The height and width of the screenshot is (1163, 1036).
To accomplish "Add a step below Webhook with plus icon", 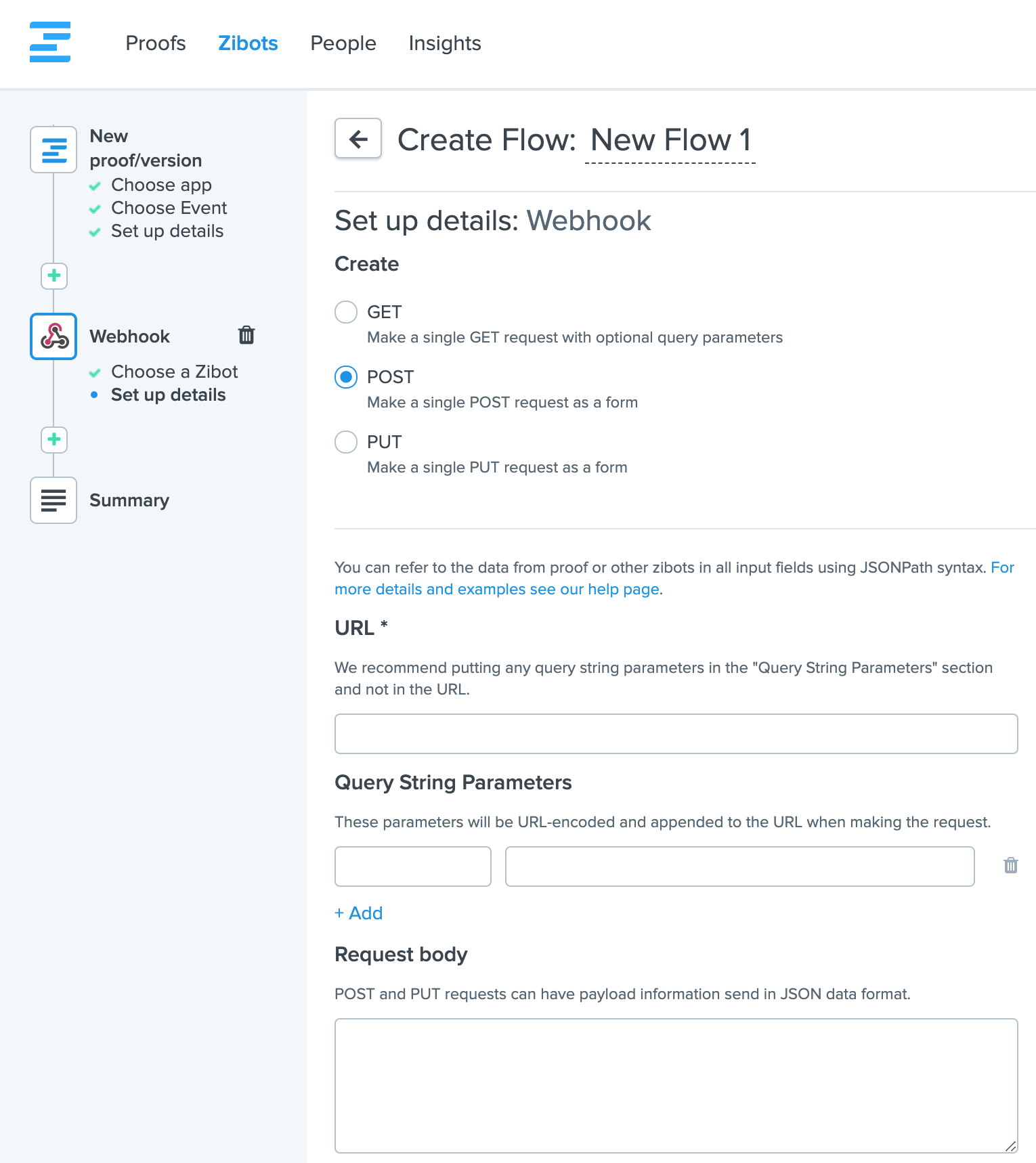I will tap(54, 439).
